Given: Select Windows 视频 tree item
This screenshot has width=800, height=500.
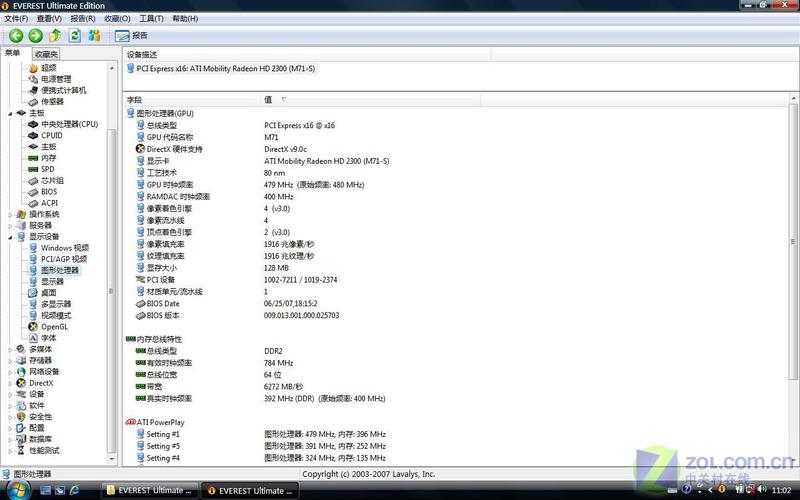Looking at the screenshot, I should [x=65, y=248].
